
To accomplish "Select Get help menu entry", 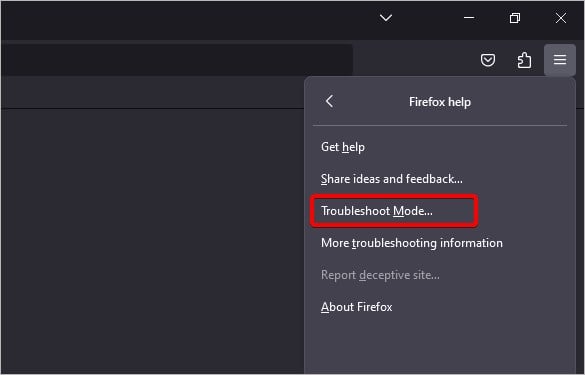I will pos(439,147).
